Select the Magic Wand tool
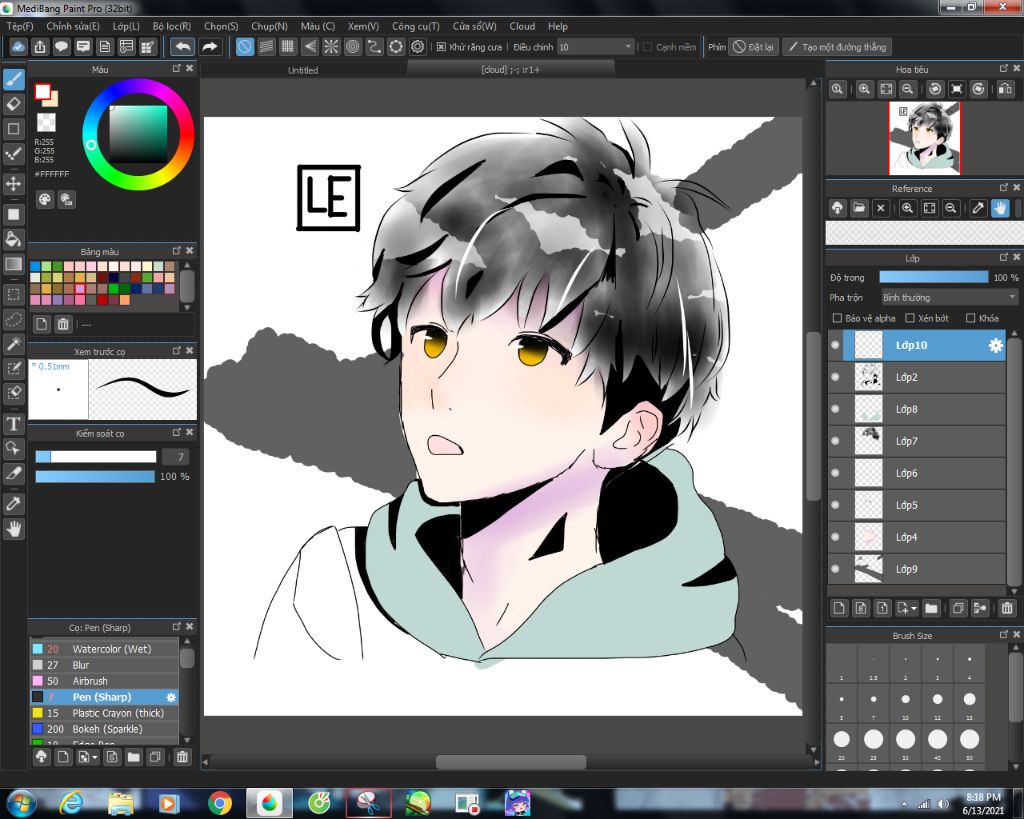 click(x=14, y=344)
